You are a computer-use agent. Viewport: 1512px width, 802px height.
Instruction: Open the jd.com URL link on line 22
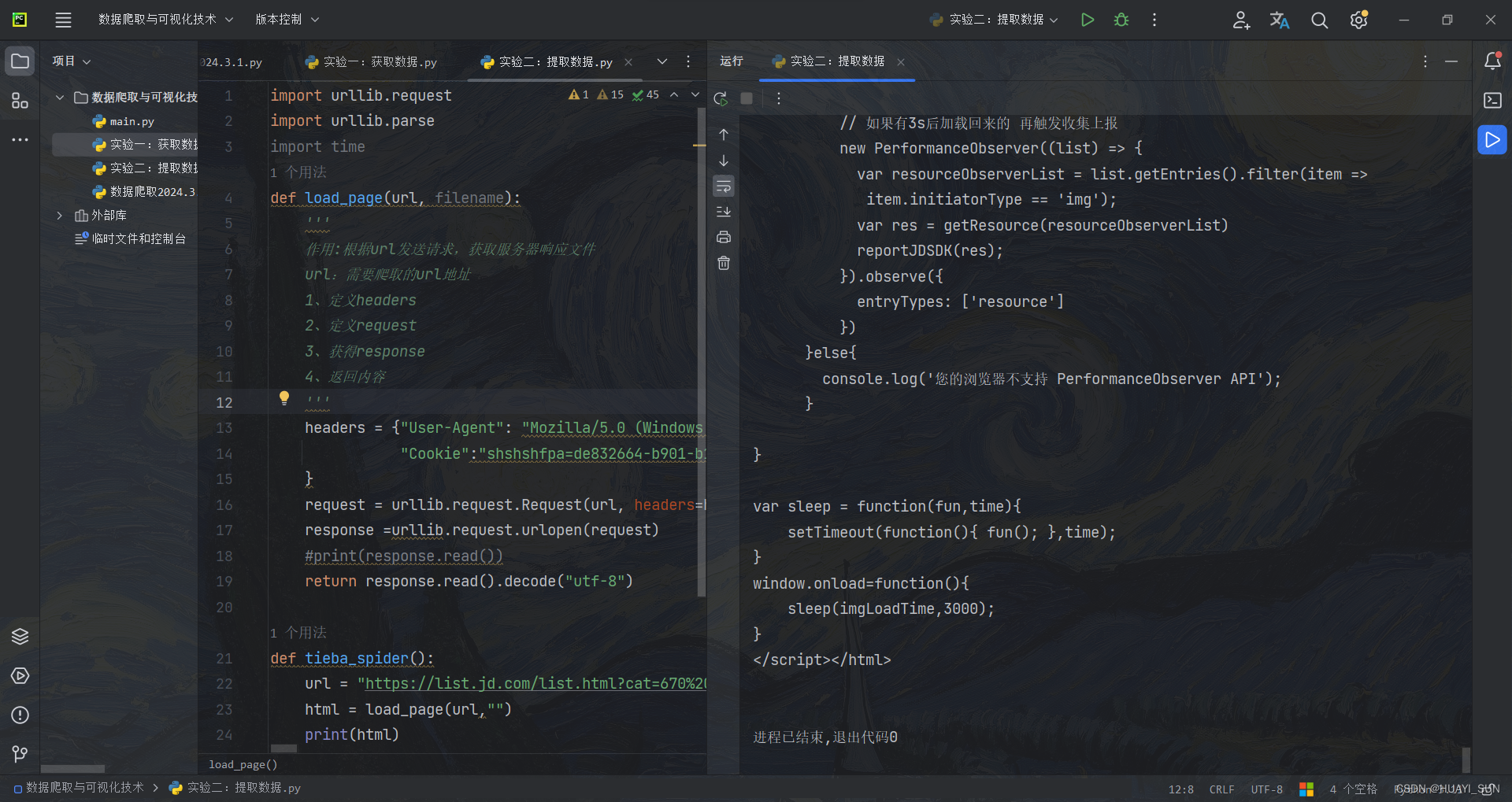535,684
